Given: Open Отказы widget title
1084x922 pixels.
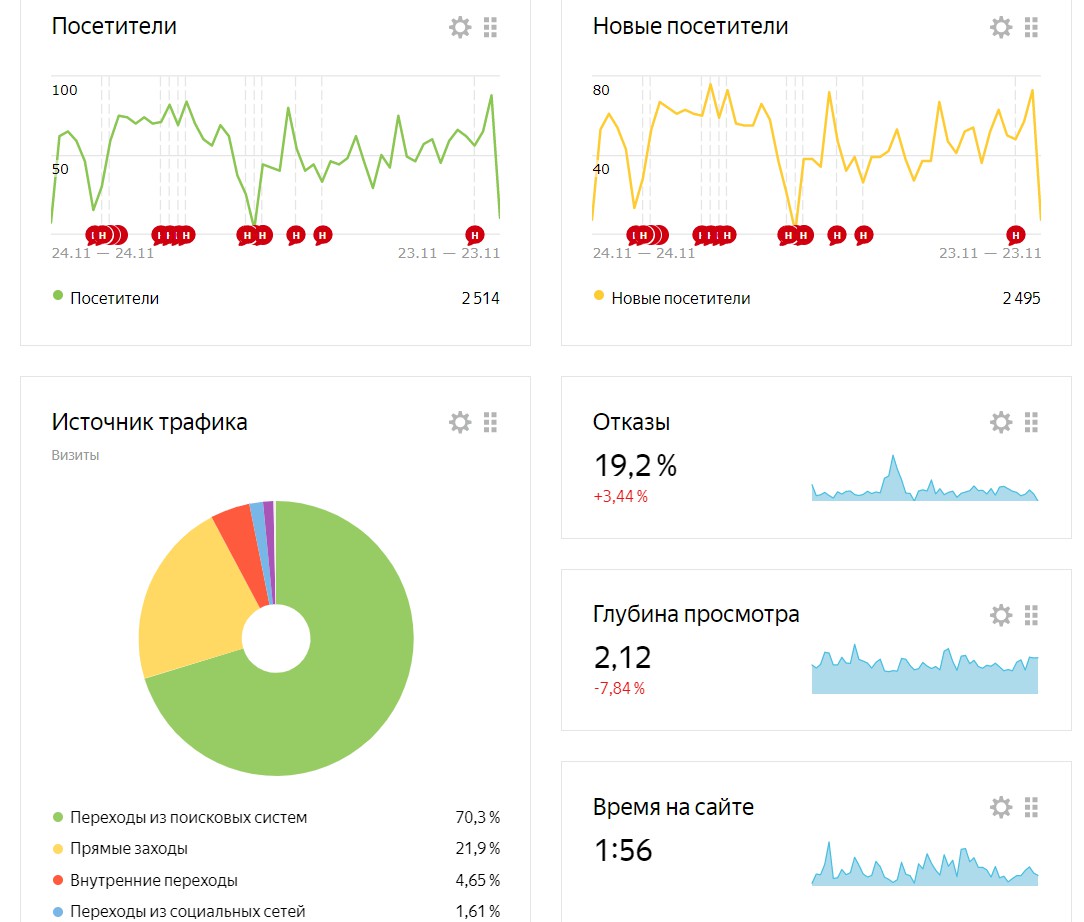Looking at the screenshot, I should point(631,422).
